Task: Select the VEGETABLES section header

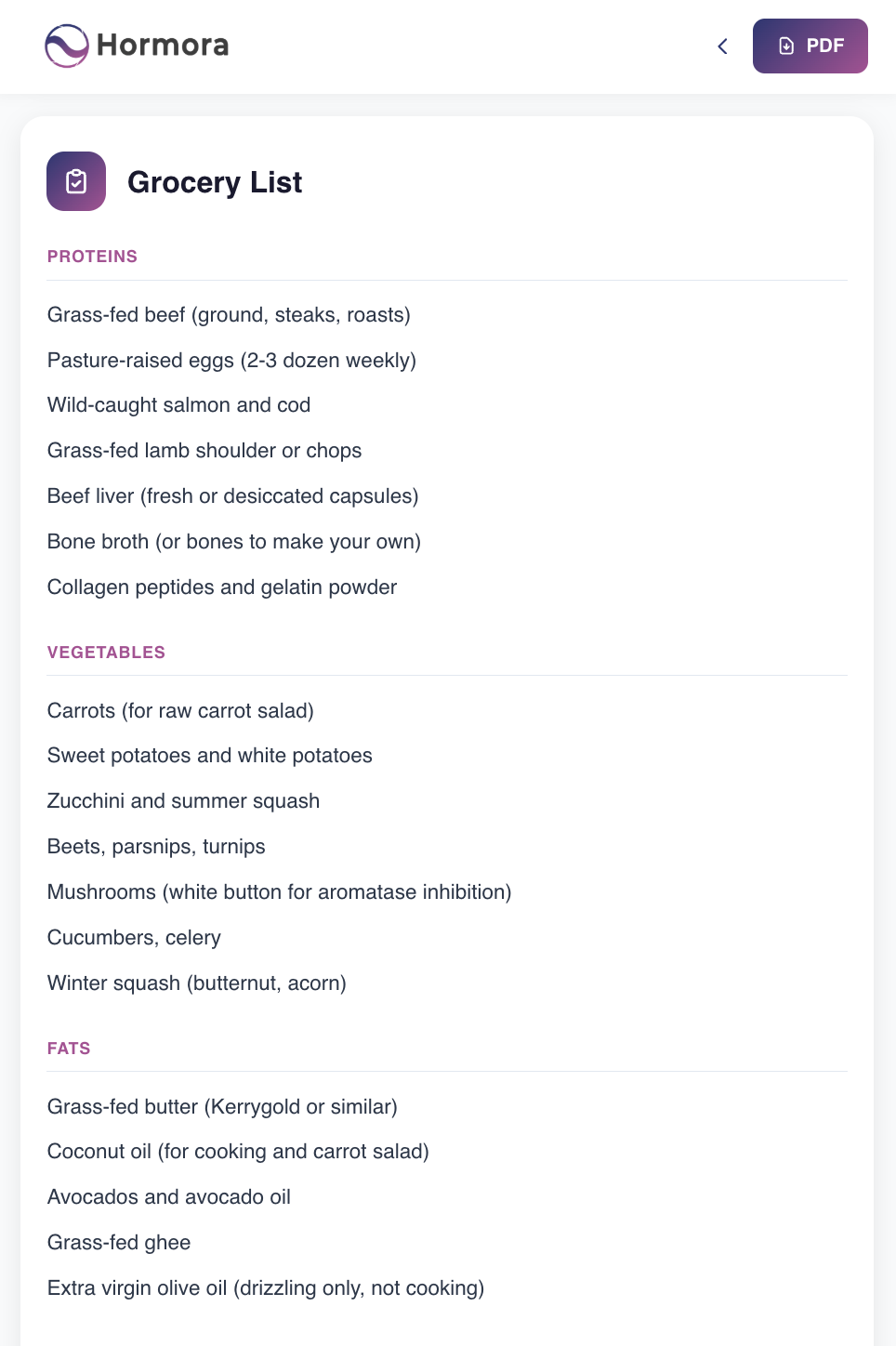Action: 106,653
